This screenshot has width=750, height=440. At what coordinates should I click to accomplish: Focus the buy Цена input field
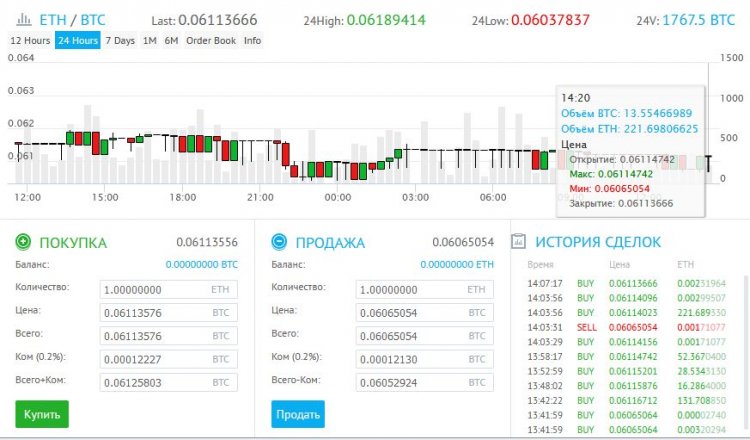click(168, 312)
